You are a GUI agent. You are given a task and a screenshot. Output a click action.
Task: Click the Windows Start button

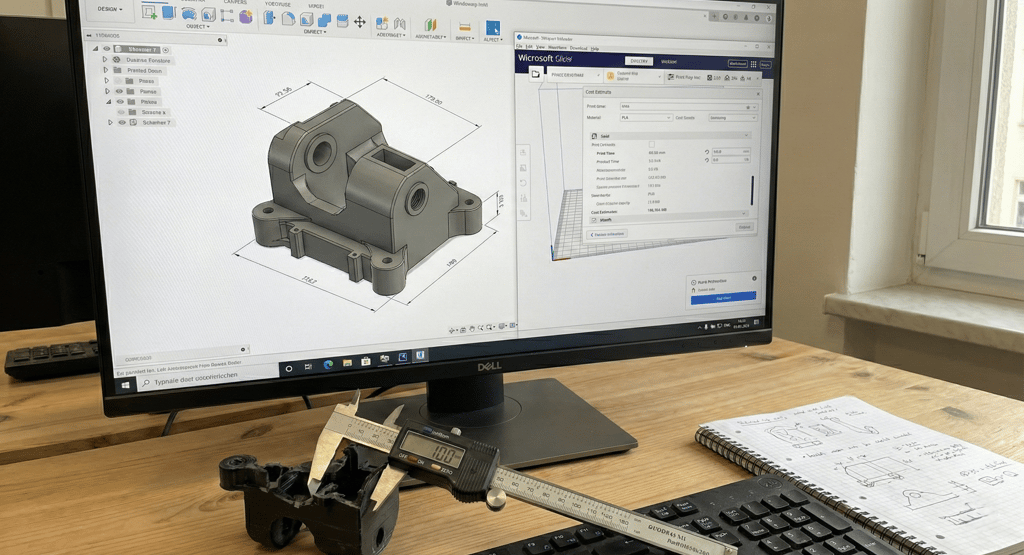(125, 385)
